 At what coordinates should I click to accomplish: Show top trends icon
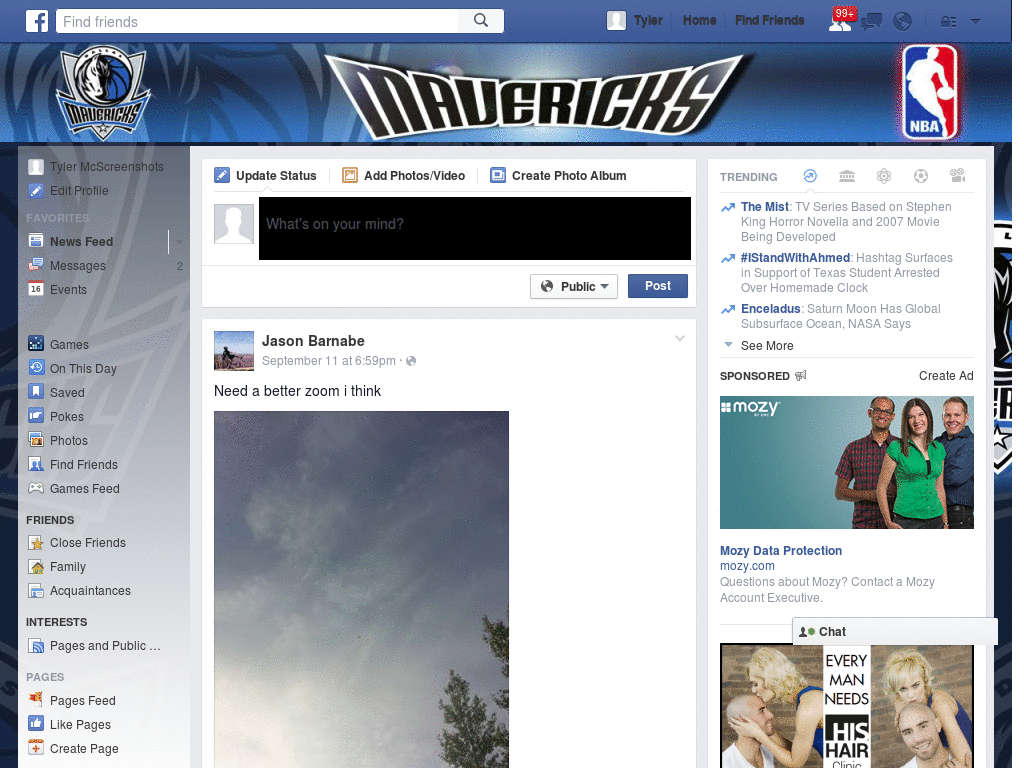(x=810, y=176)
